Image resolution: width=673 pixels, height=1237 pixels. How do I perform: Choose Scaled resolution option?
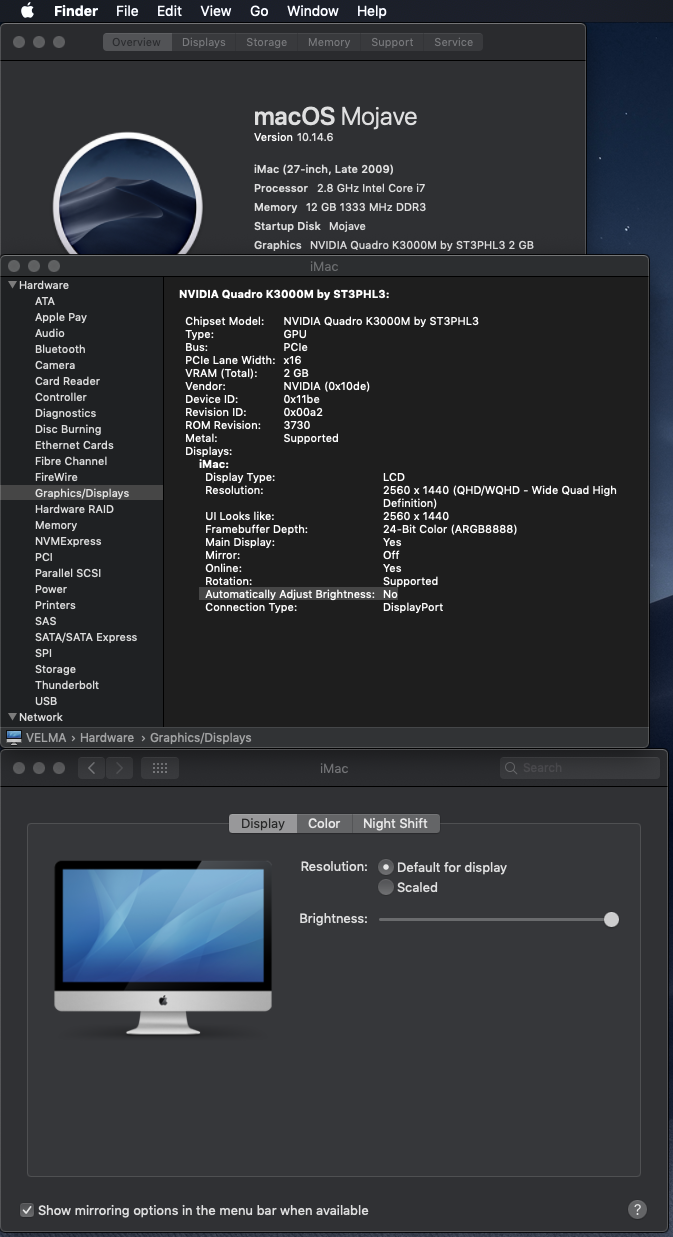pyautogui.click(x=386, y=887)
